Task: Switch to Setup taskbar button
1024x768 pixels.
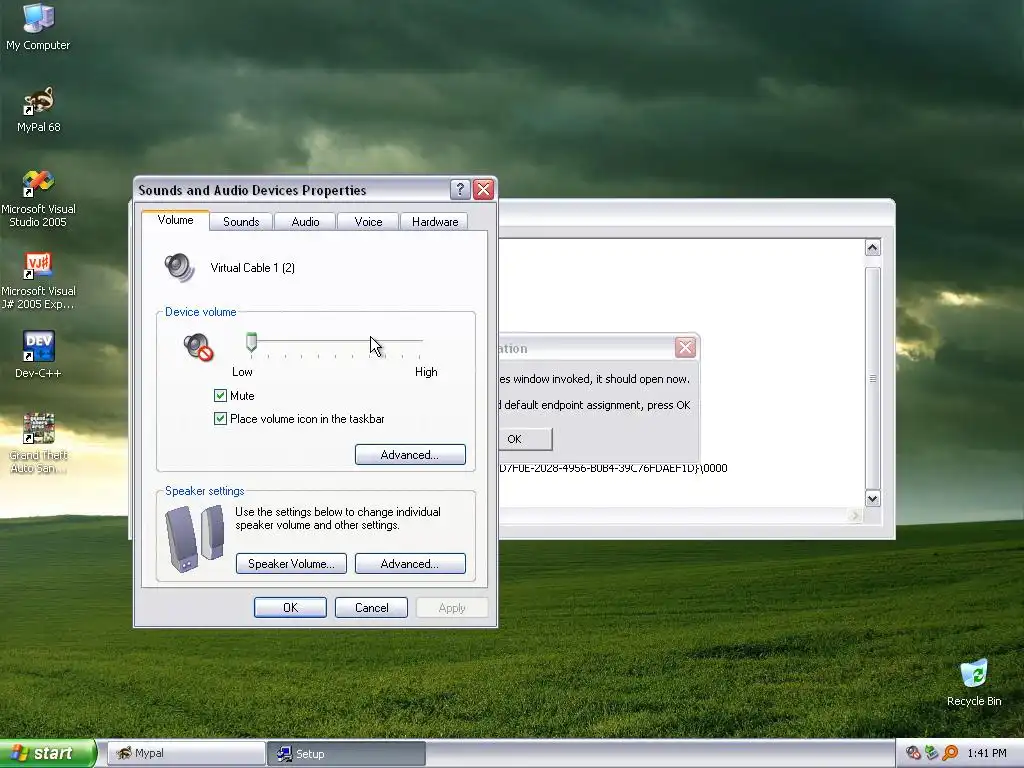Action: click(347, 754)
